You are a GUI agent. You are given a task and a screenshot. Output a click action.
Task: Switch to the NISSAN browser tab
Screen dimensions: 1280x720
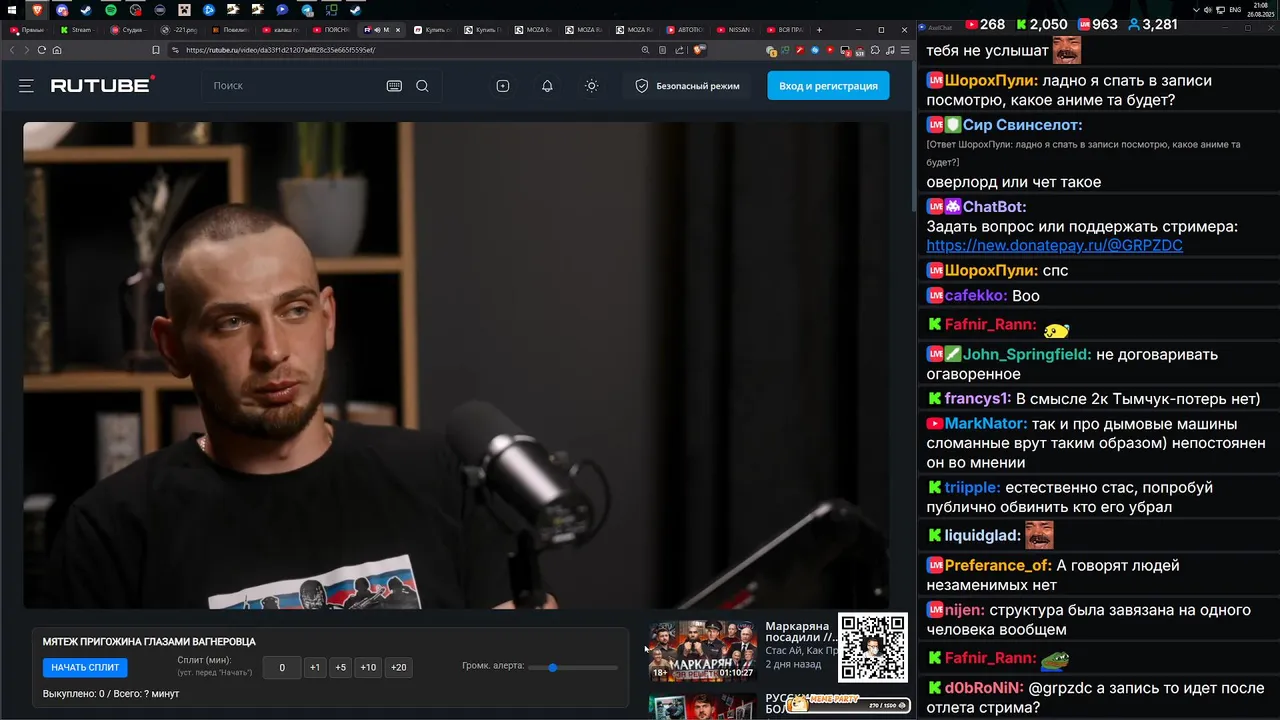tap(737, 30)
